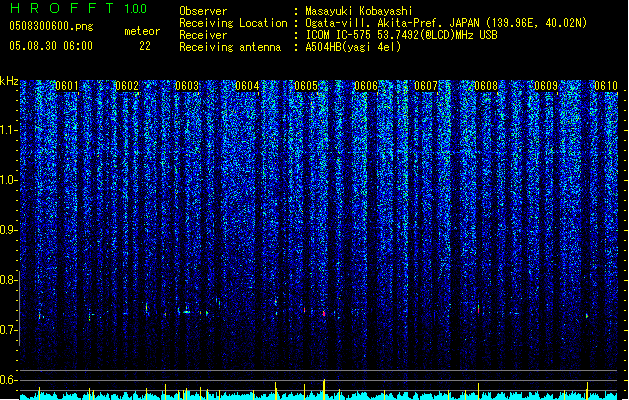The width and height of the screenshot is (629, 400).
Task: Click the 'meteor' count label
Action: (x=142, y=31)
